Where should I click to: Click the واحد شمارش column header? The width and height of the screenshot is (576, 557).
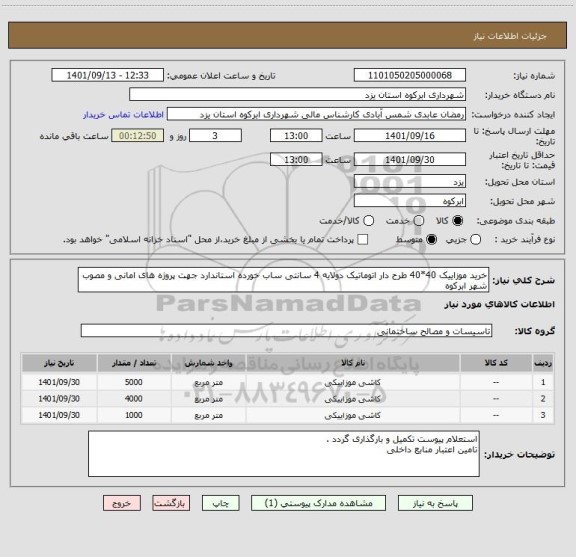pyautogui.click(x=209, y=363)
